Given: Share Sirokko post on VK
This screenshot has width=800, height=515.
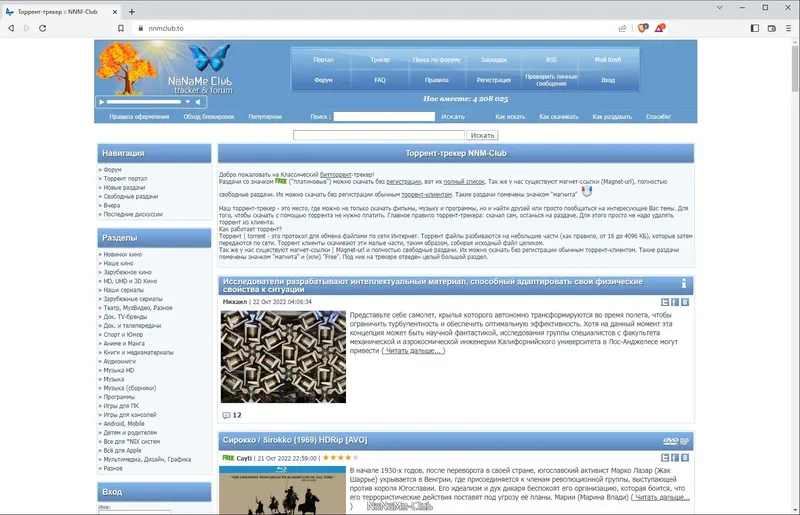Looking at the screenshot, I should click(x=685, y=457).
